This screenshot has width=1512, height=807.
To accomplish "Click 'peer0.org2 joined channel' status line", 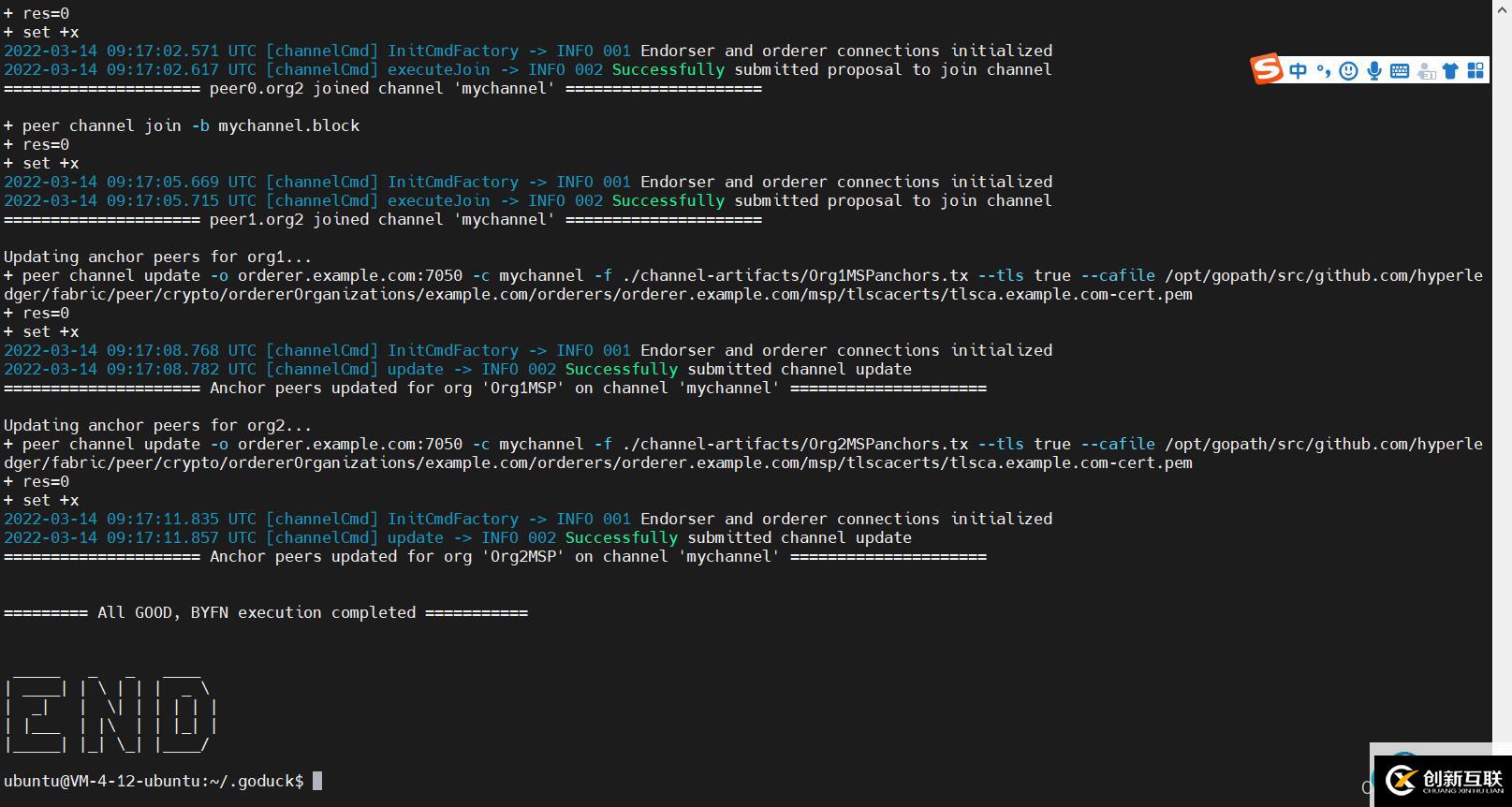I will (x=382, y=88).
